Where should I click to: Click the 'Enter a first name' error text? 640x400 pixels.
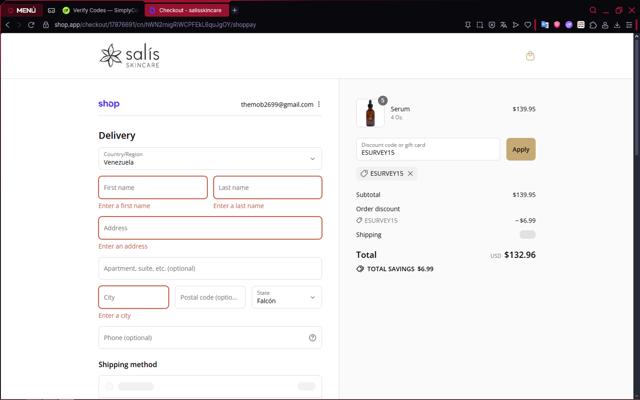click(124, 206)
